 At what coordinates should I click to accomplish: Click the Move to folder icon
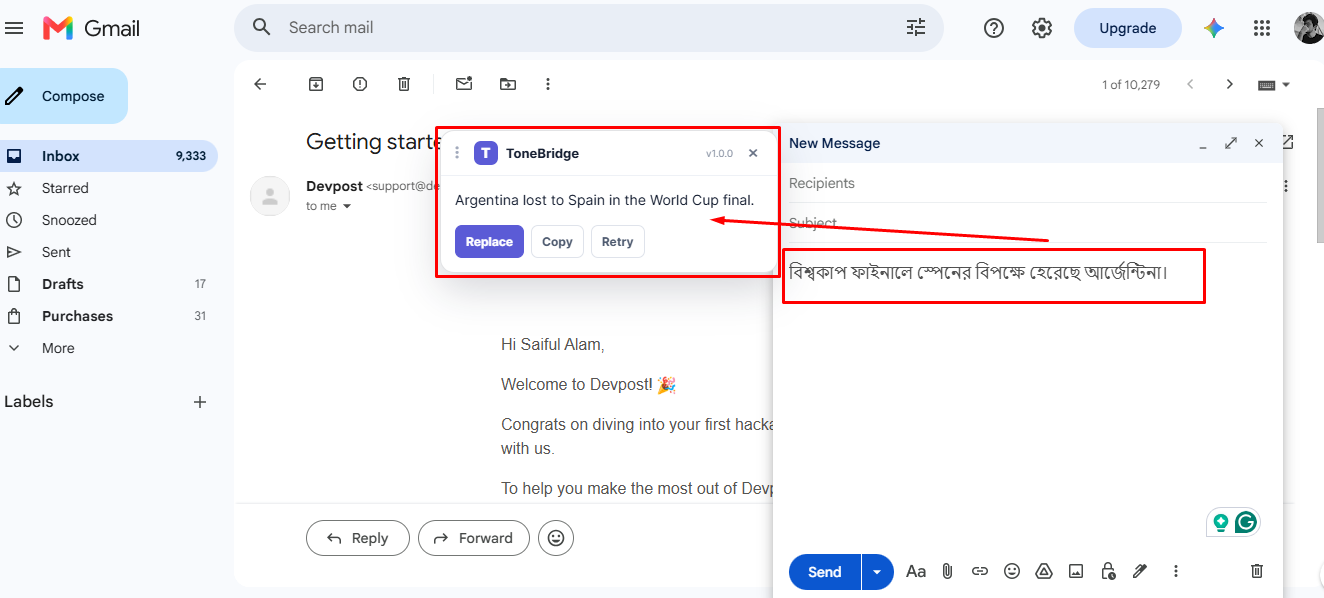[x=508, y=84]
